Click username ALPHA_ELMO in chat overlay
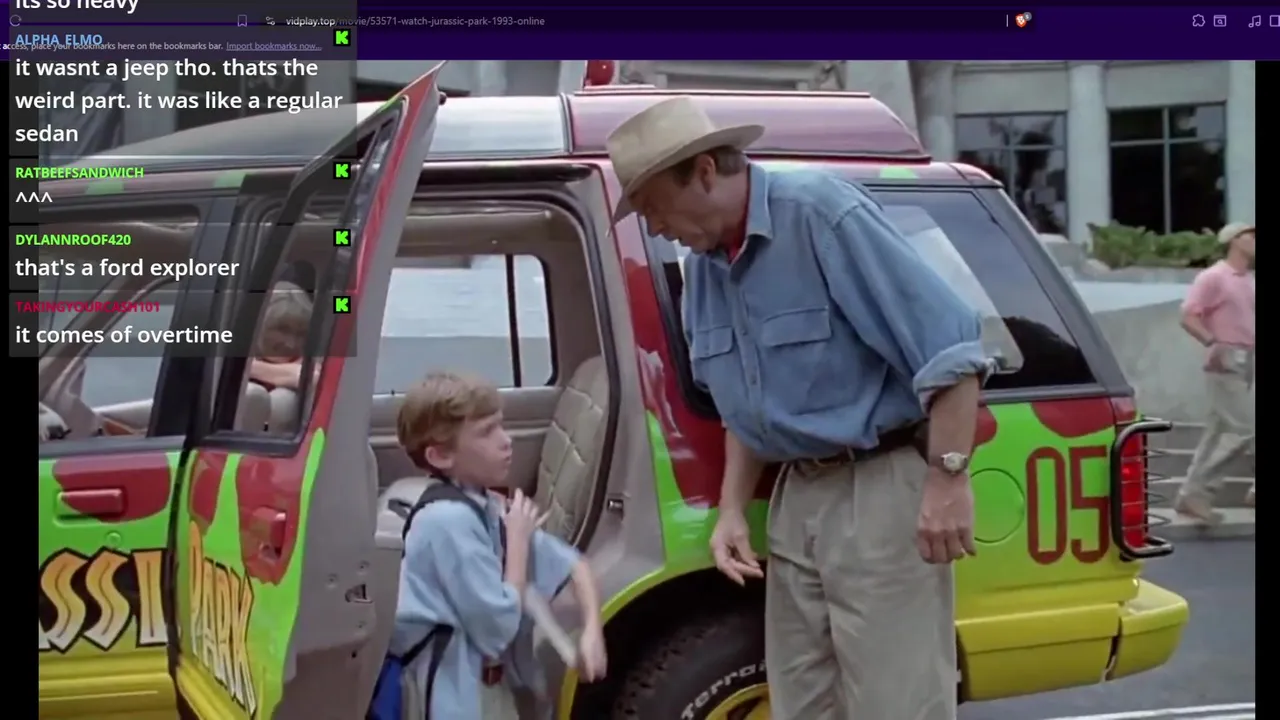Image resolution: width=1280 pixels, height=720 pixels. [x=58, y=40]
